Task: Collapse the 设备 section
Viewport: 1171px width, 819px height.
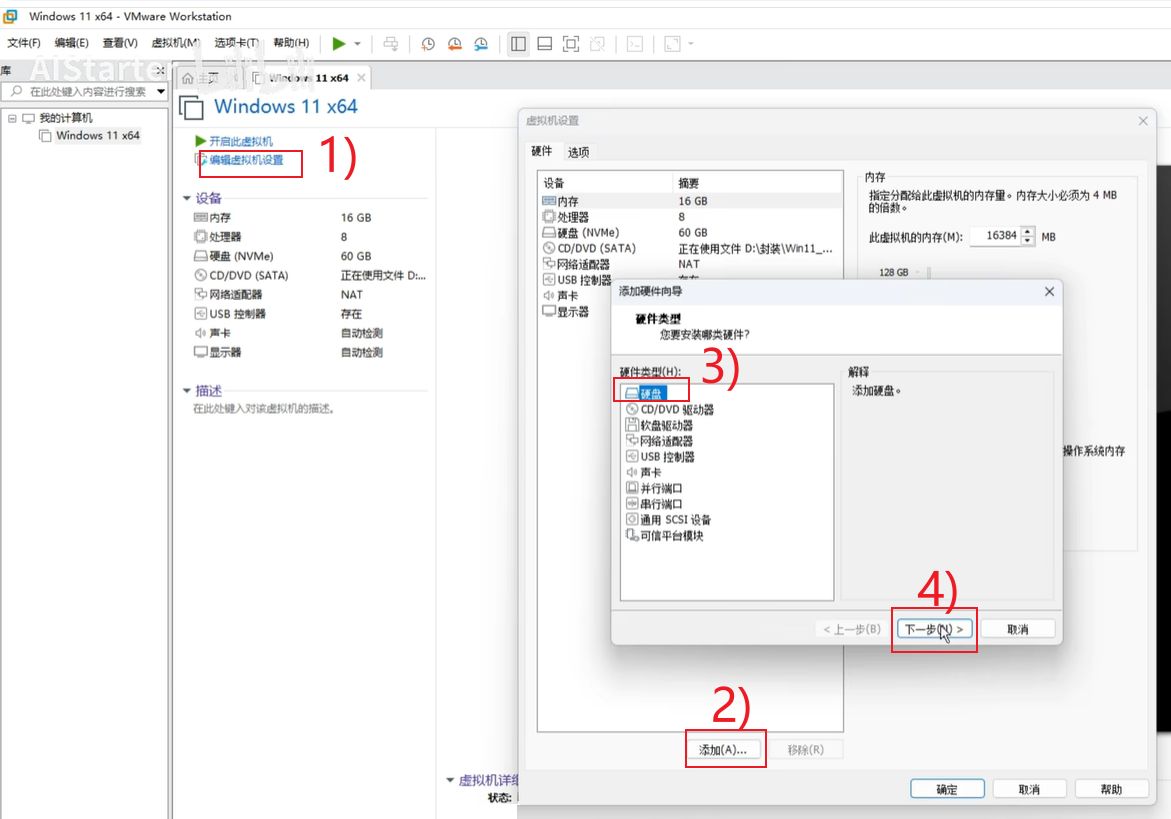Action: coord(186,198)
